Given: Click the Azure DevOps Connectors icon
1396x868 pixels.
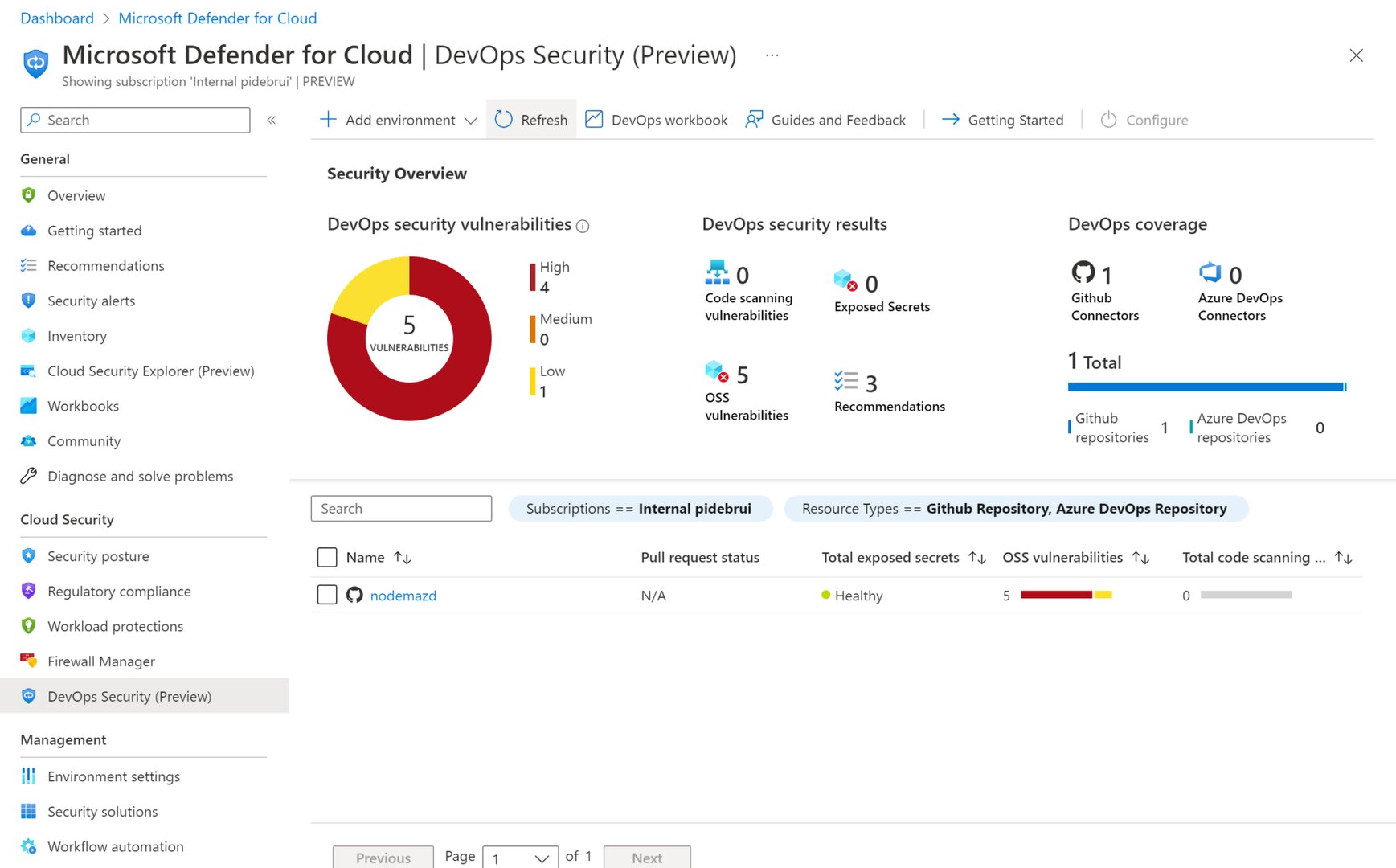Looking at the screenshot, I should click(x=1210, y=272).
